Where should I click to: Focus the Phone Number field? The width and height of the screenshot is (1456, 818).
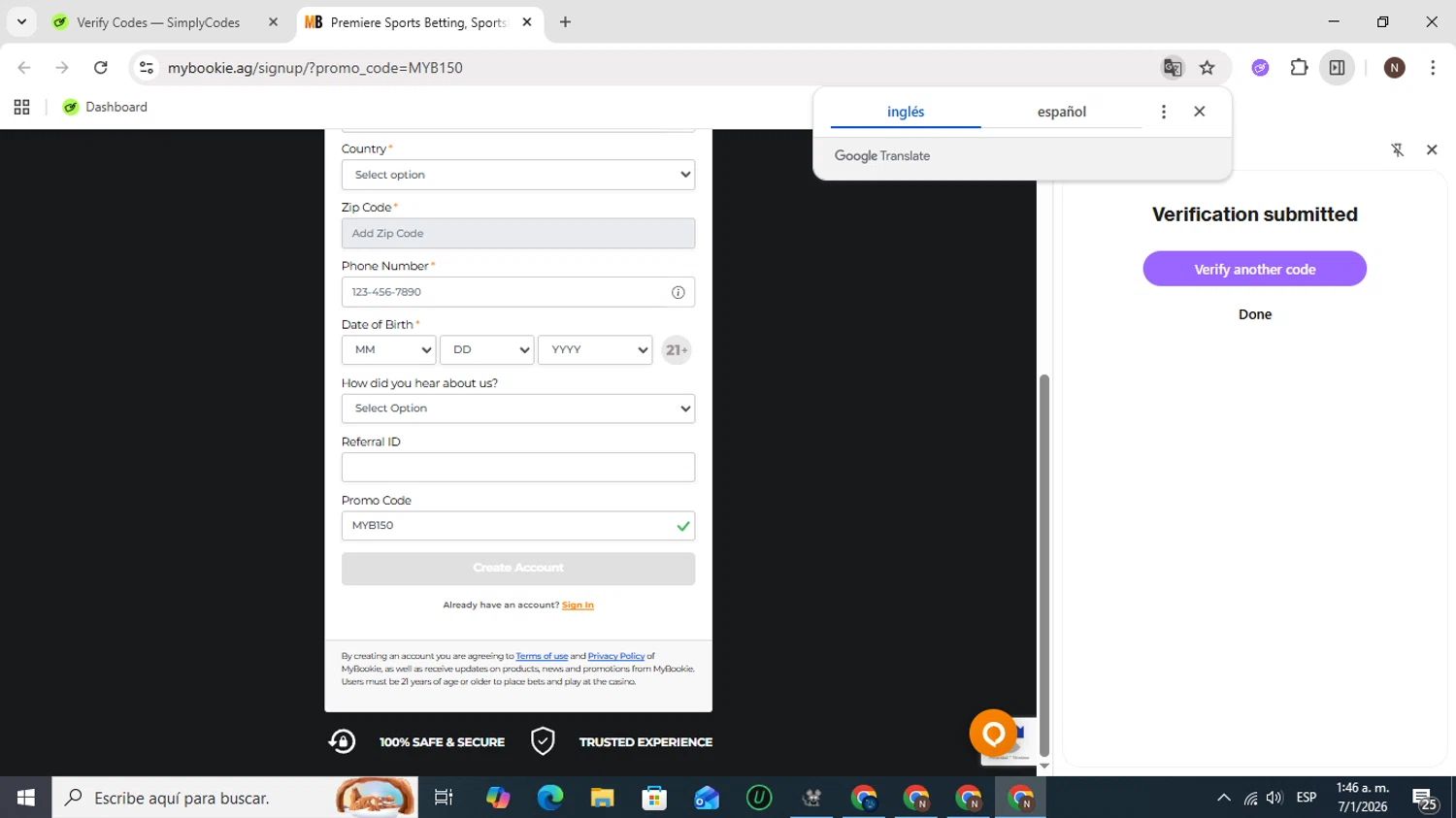(518, 292)
